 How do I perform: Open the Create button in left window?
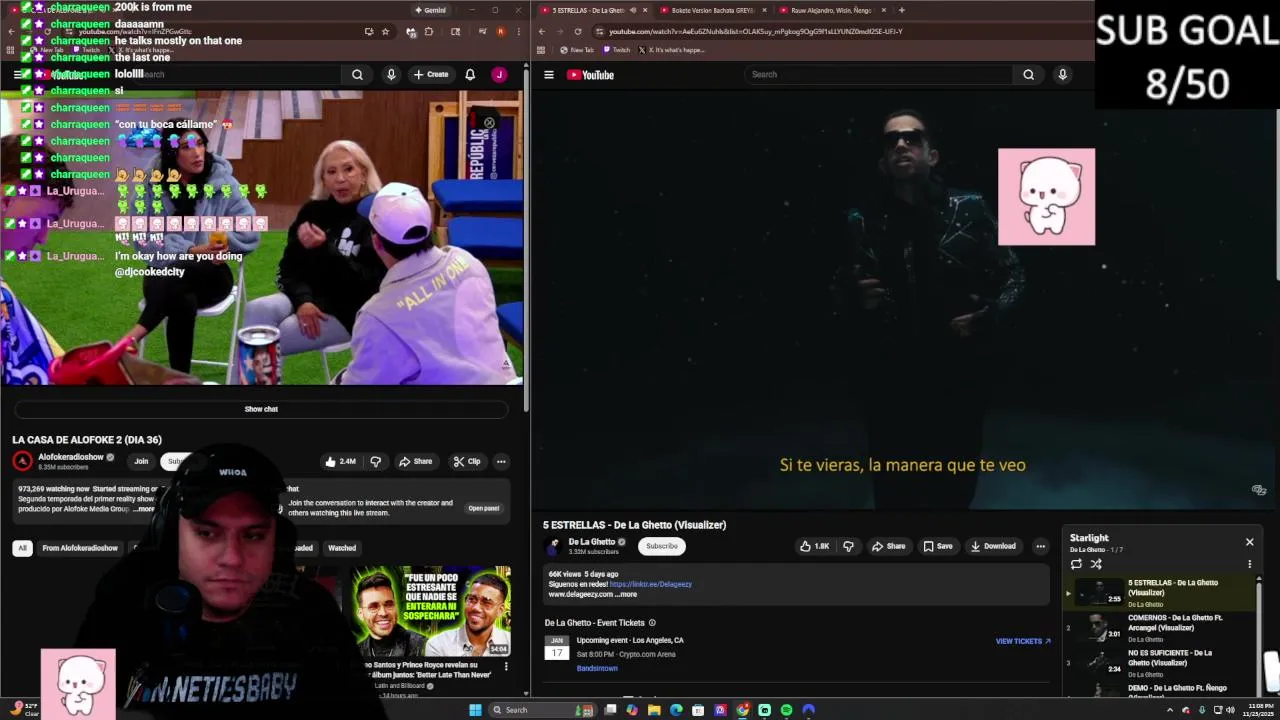click(431, 74)
